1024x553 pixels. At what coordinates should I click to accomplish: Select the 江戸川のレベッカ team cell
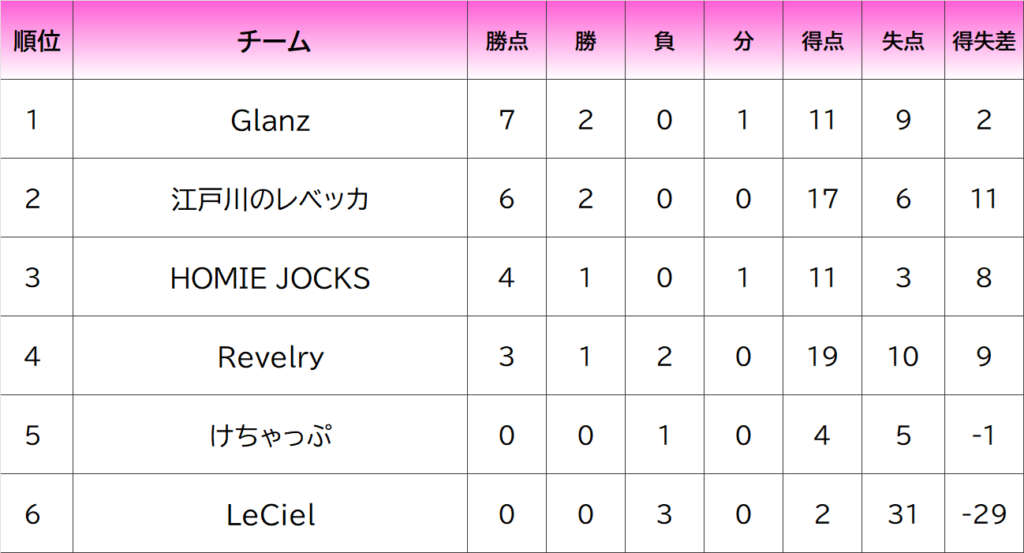click(x=270, y=198)
